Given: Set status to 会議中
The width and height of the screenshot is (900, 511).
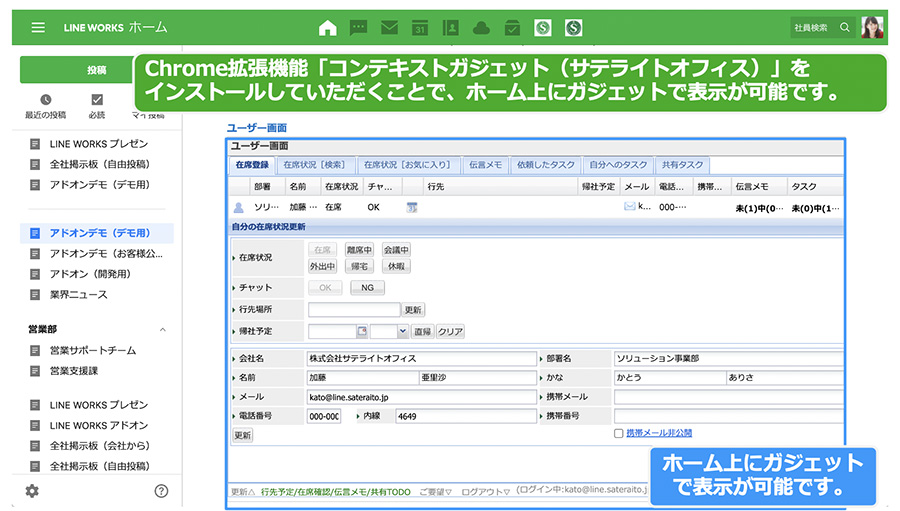Looking at the screenshot, I should coord(396,250).
